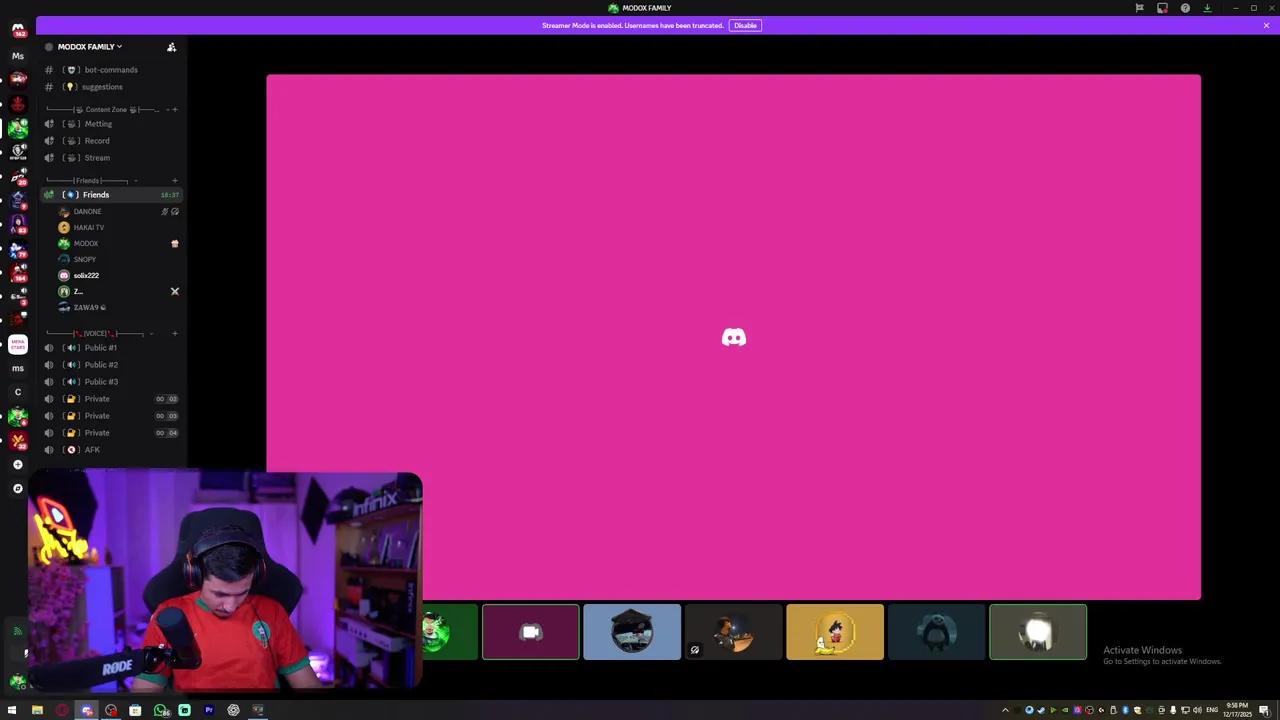Open the inbox icon in title bar

tap(1162, 8)
